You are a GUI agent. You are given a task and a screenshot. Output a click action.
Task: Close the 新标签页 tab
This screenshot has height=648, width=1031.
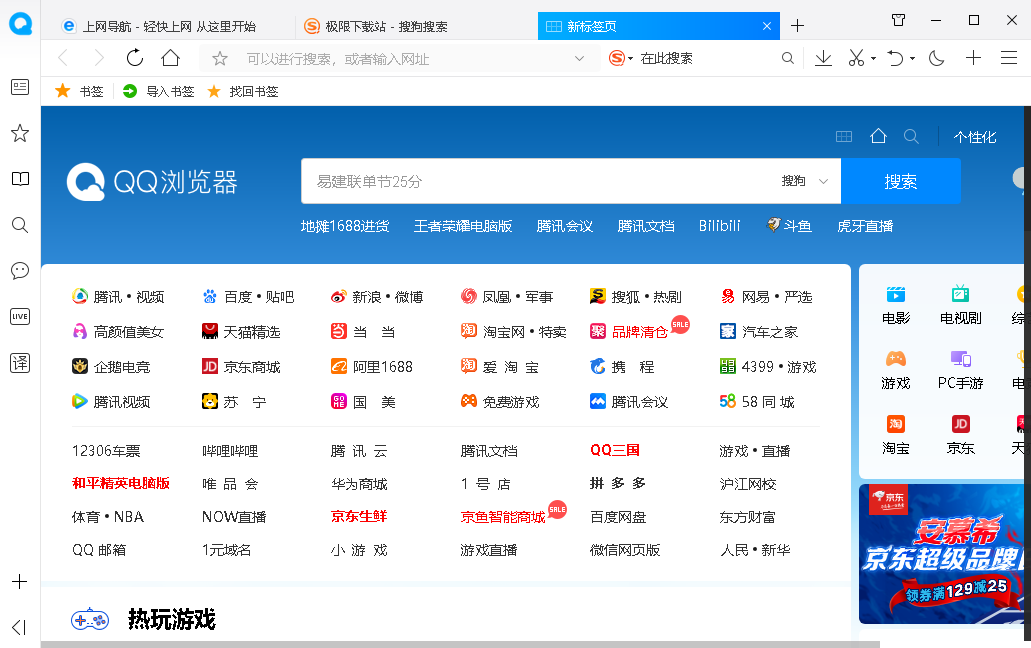[x=767, y=26]
